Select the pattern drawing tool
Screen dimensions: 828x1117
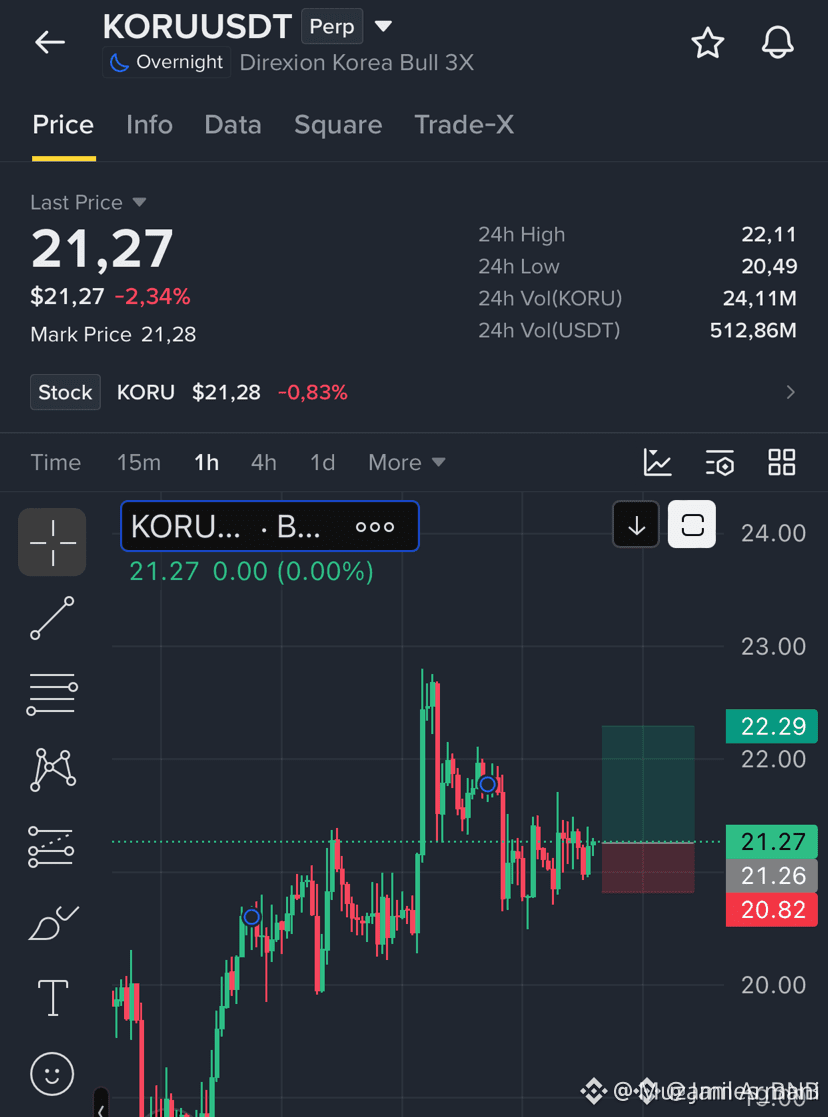coord(53,770)
